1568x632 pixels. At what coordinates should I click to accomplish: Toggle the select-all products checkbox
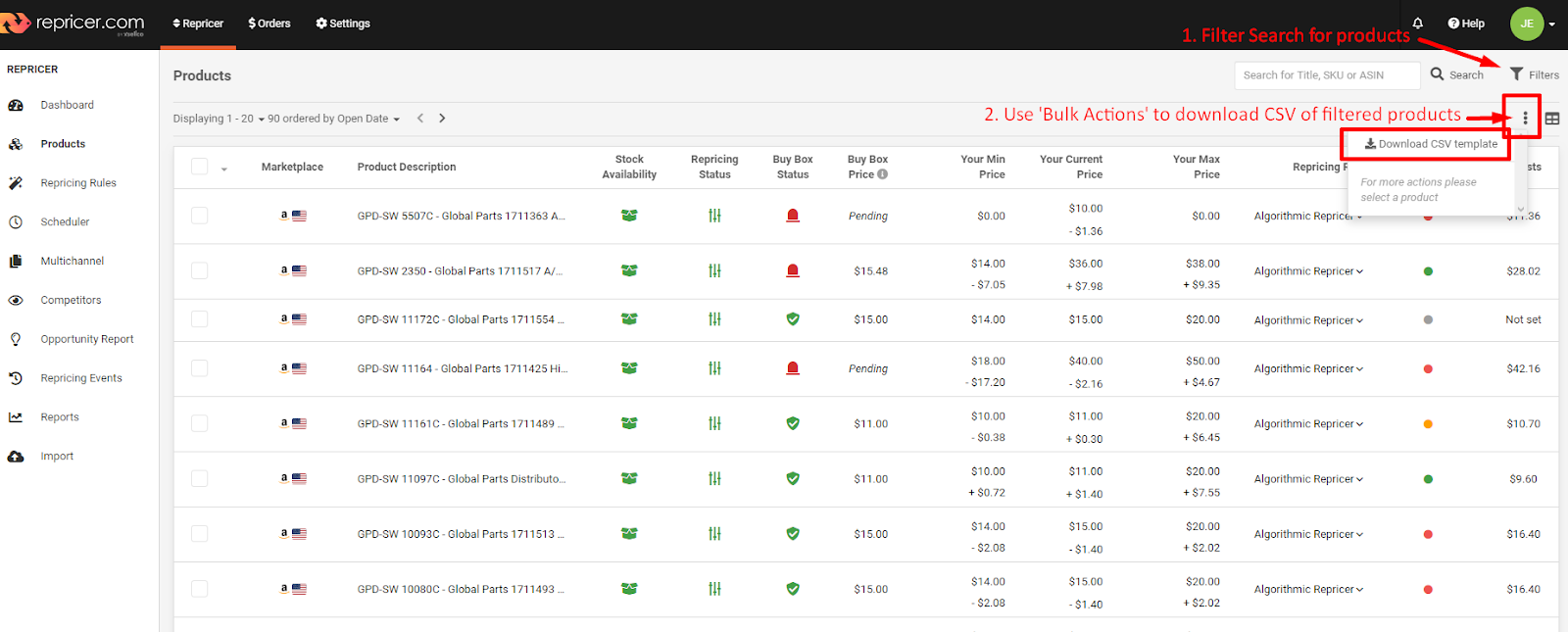tap(200, 167)
